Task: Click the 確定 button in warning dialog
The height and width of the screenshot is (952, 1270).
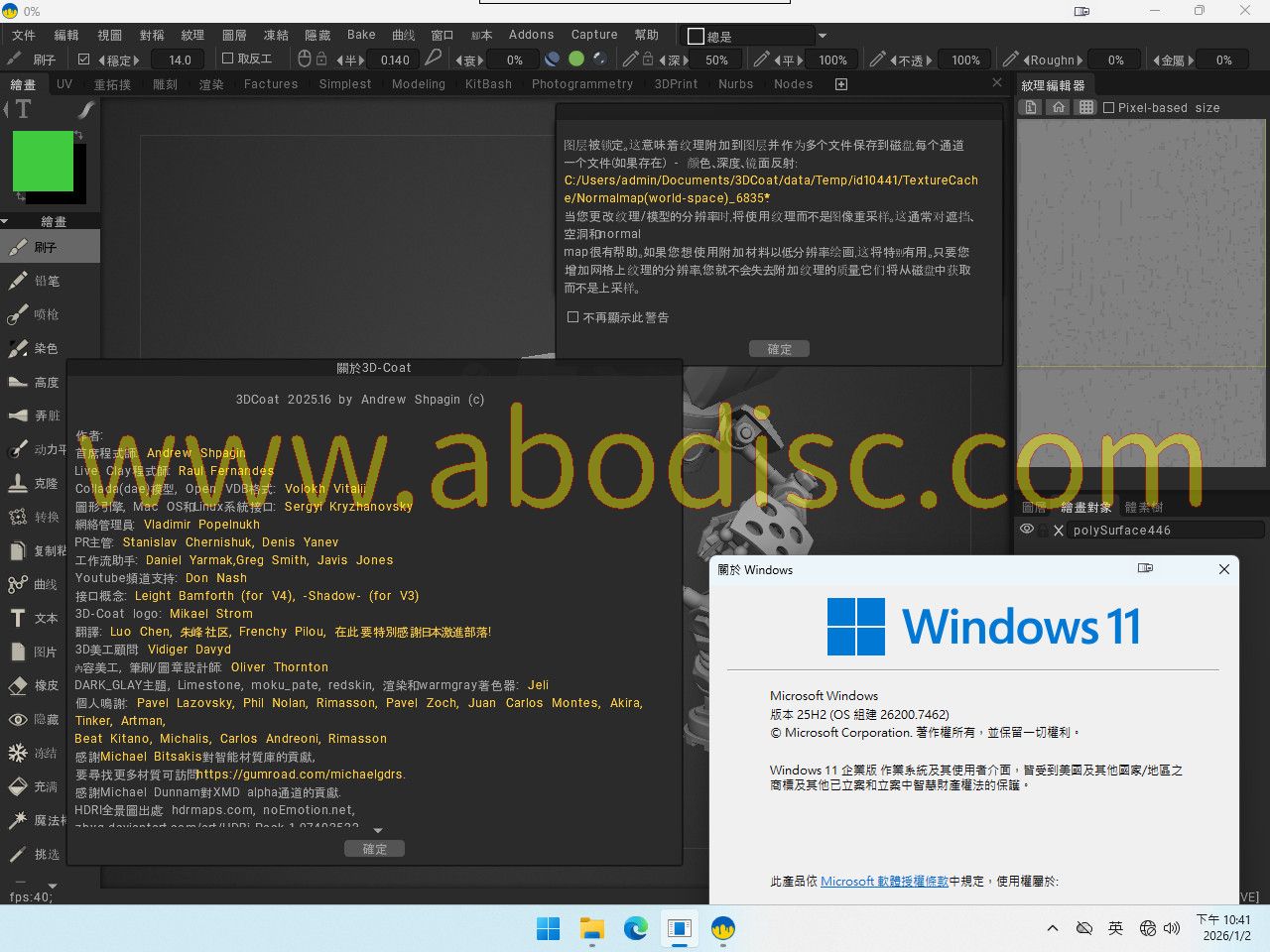Action: click(x=779, y=349)
